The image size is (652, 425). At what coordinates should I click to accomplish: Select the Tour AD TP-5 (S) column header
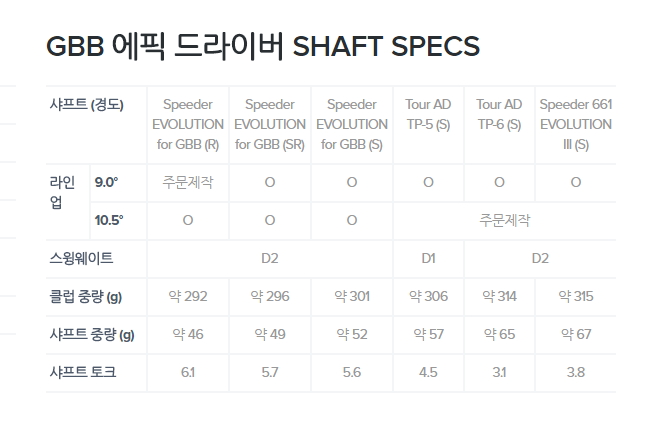[x=428, y=115]
